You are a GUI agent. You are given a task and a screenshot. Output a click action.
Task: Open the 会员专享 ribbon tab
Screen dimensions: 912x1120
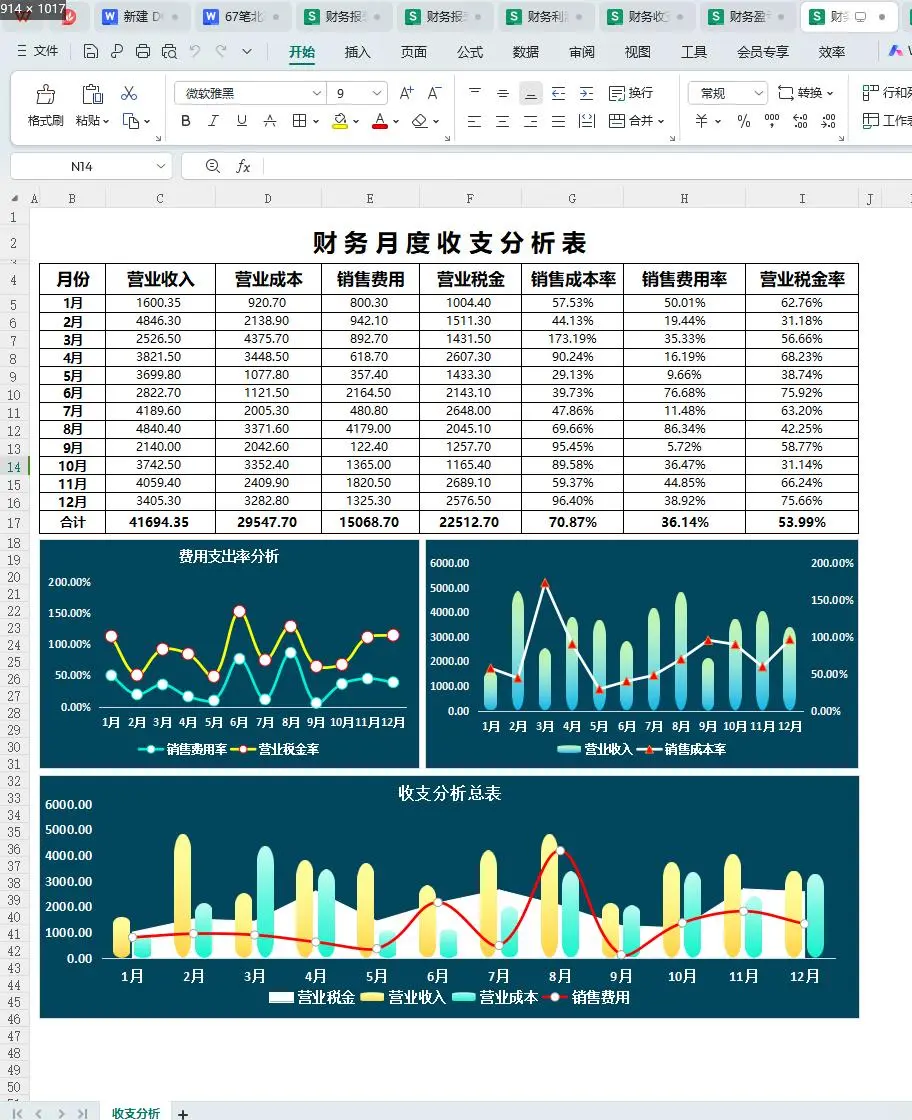point(763,52)
